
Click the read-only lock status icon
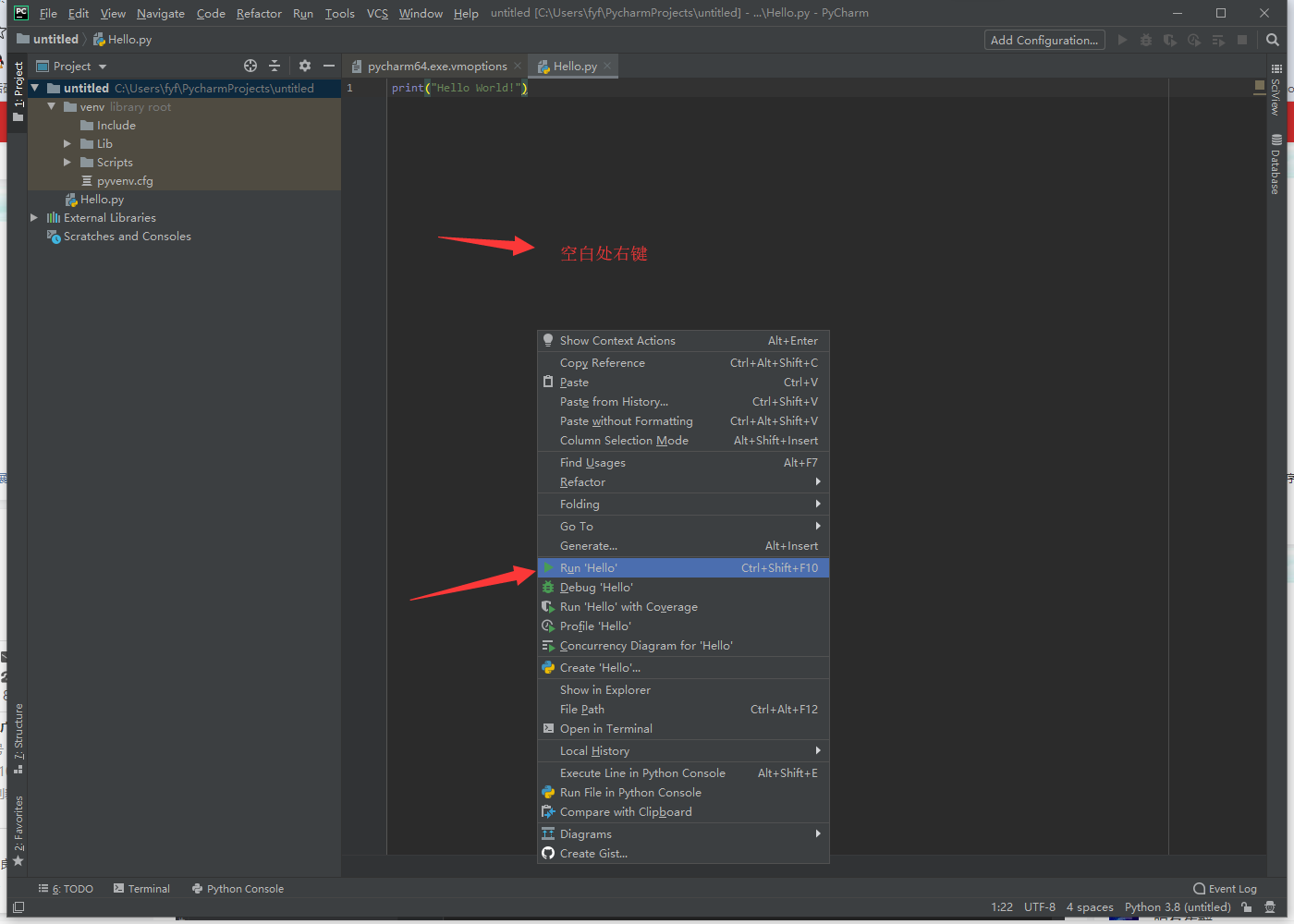click(1247, 907)
